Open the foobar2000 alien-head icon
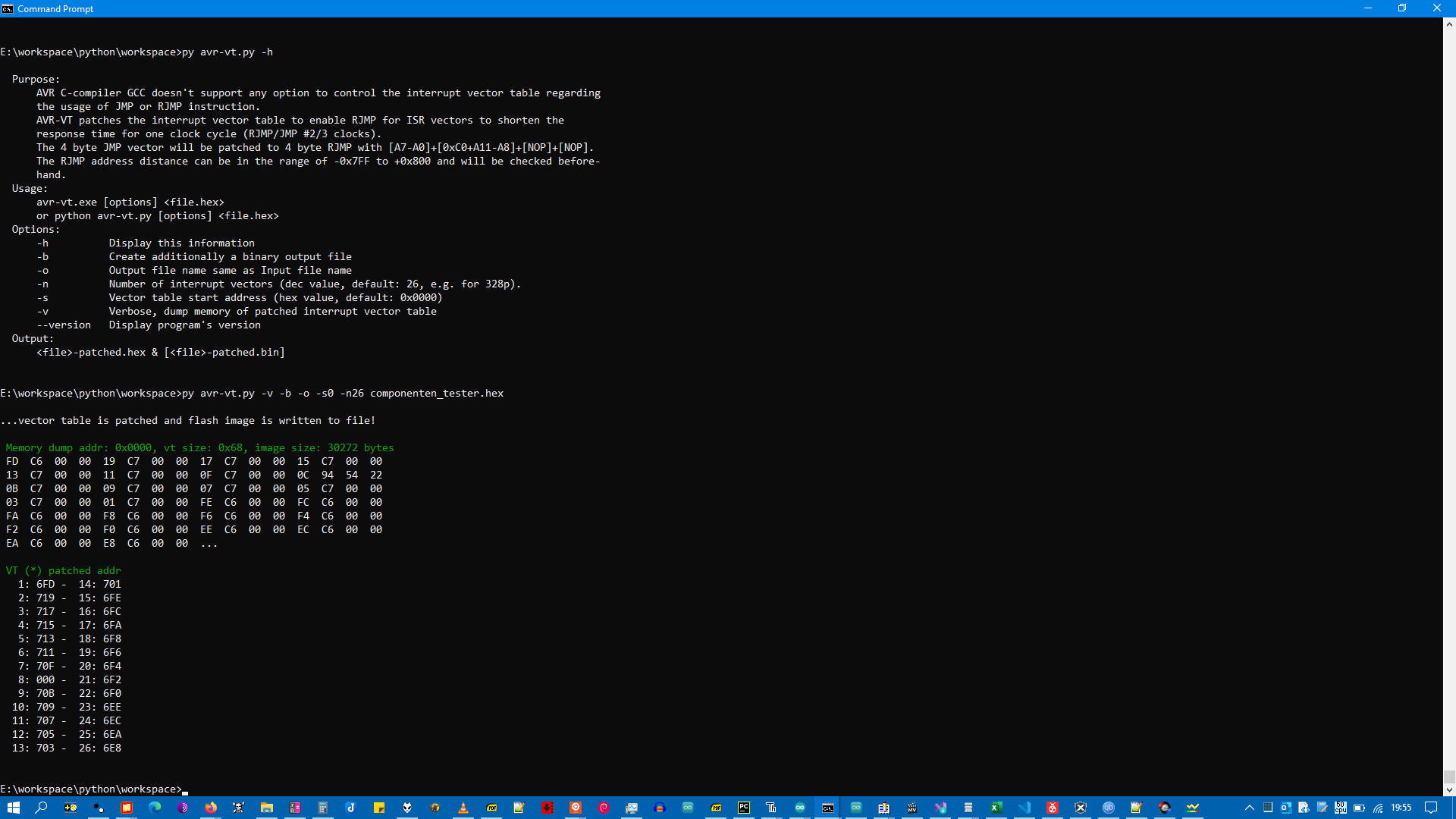This screenshot has height=819, width=1456. coord(407,808)
